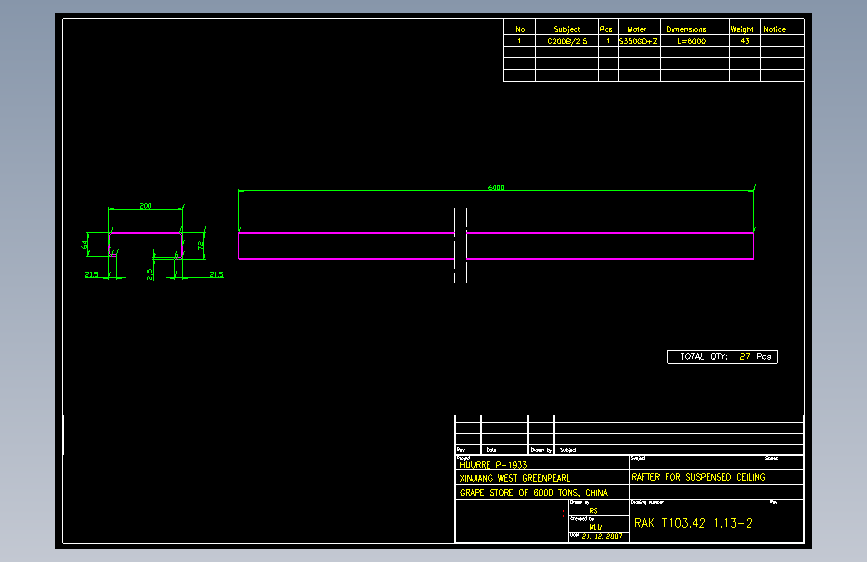Select the right magenta beam segment

pos(610,246)
